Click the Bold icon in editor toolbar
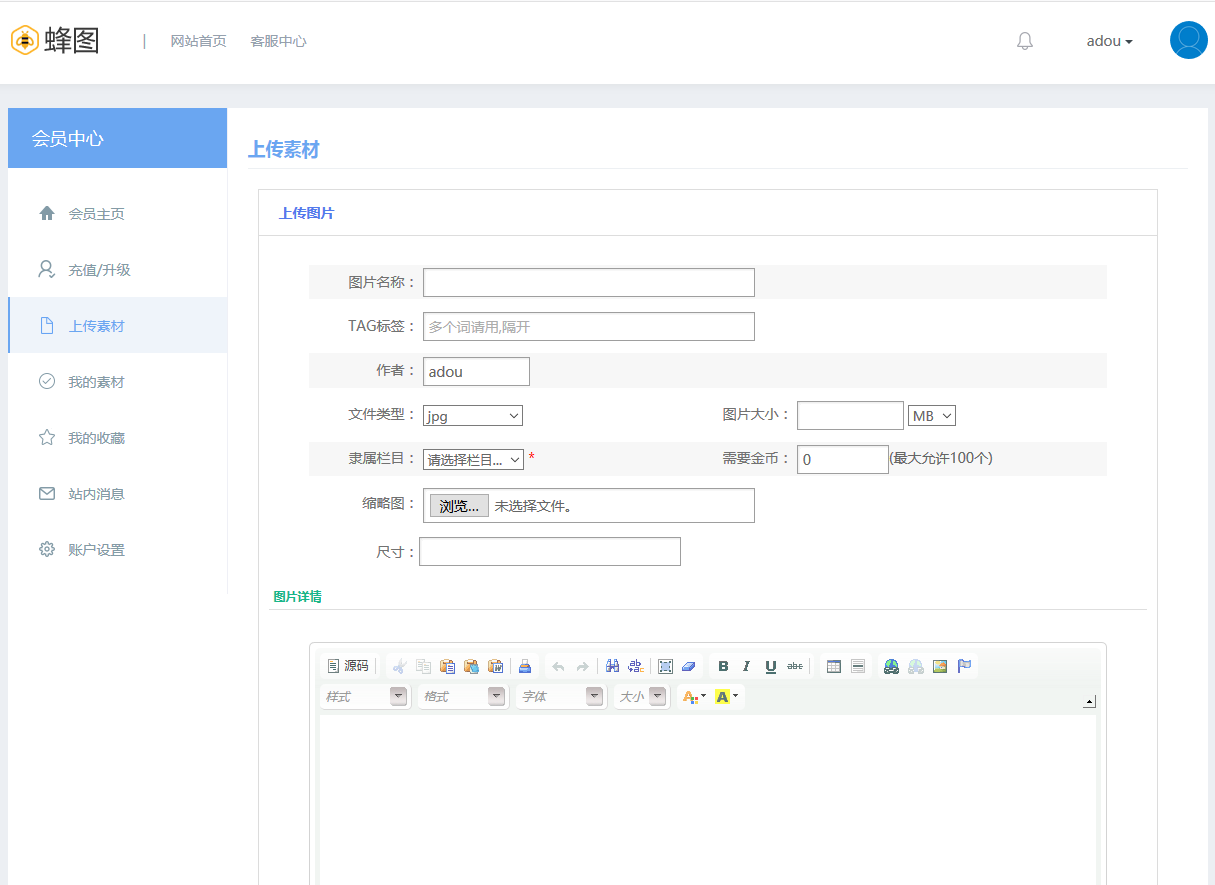Viewport: 1215px width, 885px height. coord(723,667)
